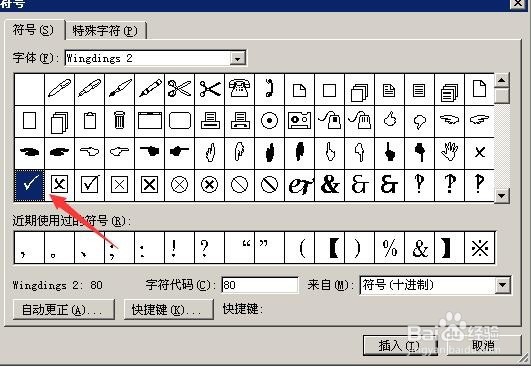531x368 pixels.
Task: Click the 自动更正(A)... button
Action: (x=63, y=310)
